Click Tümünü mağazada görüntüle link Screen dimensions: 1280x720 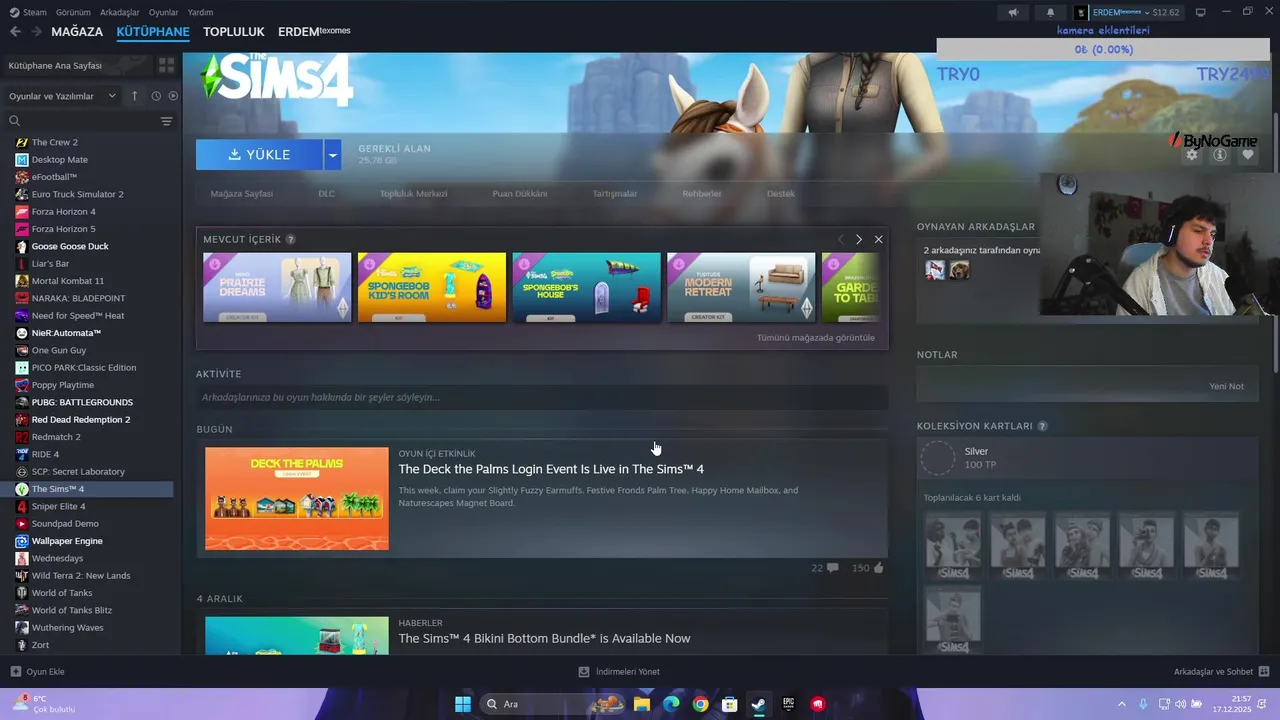click(x=816, y=338)
